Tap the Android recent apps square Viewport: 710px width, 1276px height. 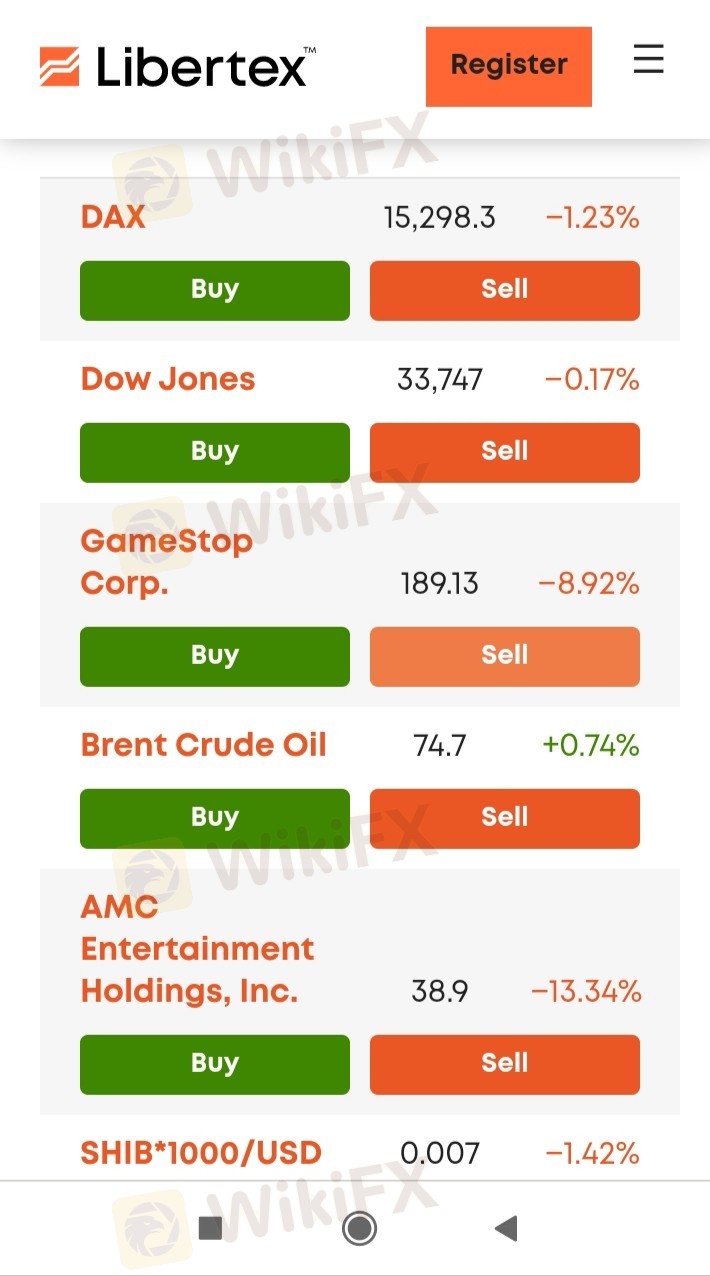tap(210, 1228)
